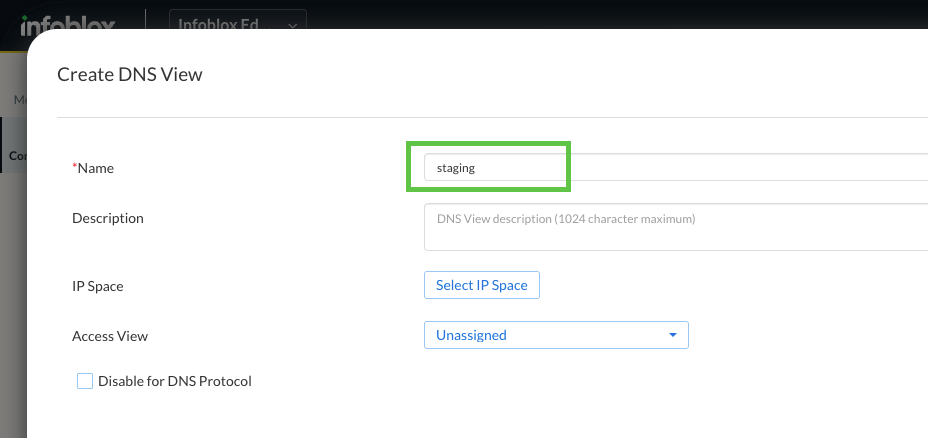Select the M... tab behind the dialog
The height and width of the screenshot is (438, 928).
pyautogui.click(x=18, y=100)
